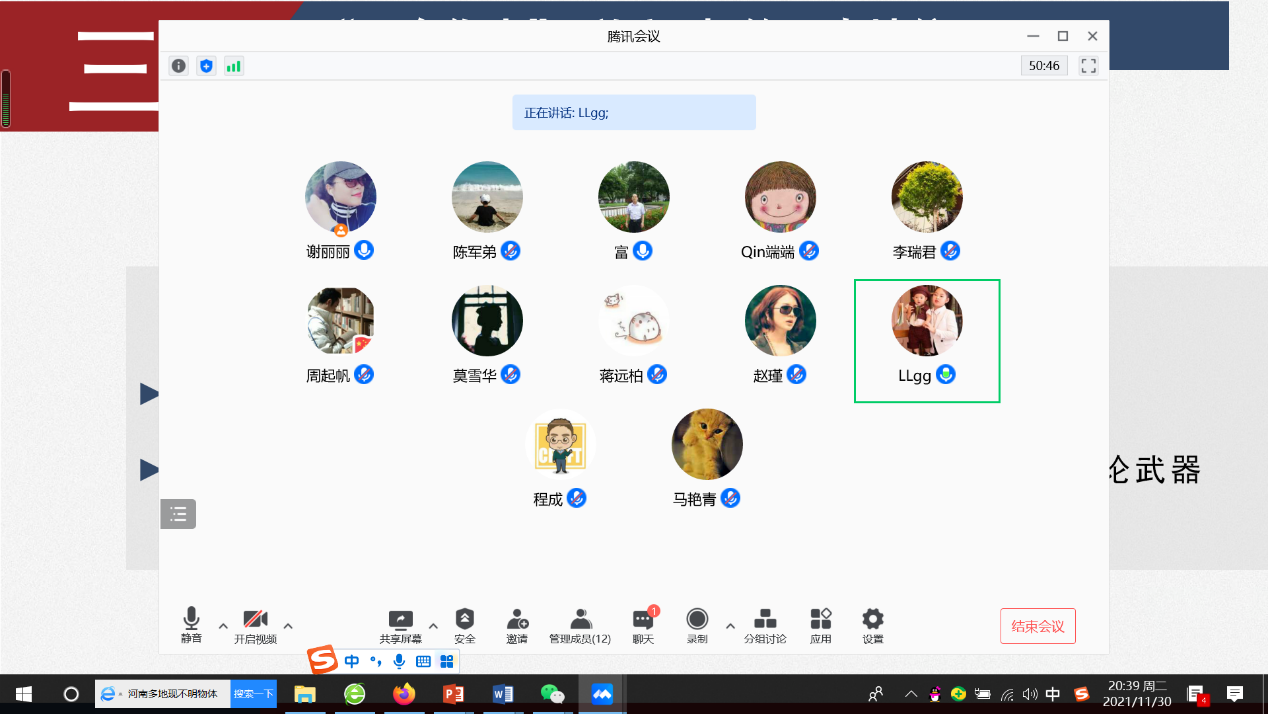Open 管理成员(12) member management
The image size is (1268, 714).
click(x=580, y=627)
